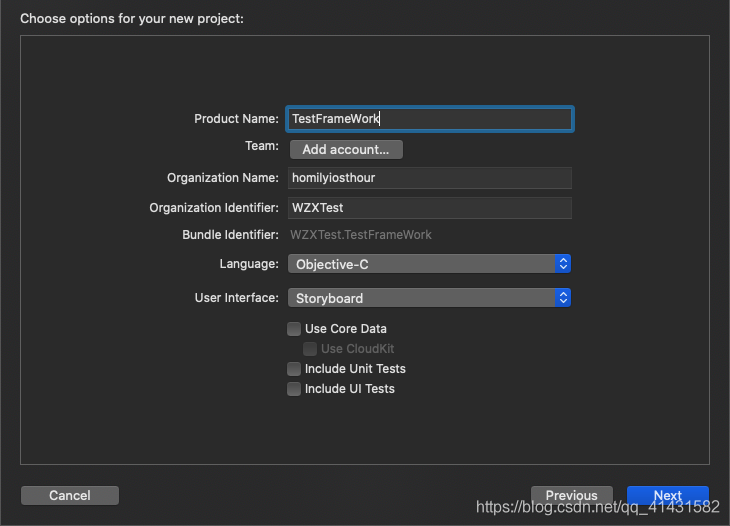
Task: Click the 'User Interface:' label
Action: click(236, 298)
